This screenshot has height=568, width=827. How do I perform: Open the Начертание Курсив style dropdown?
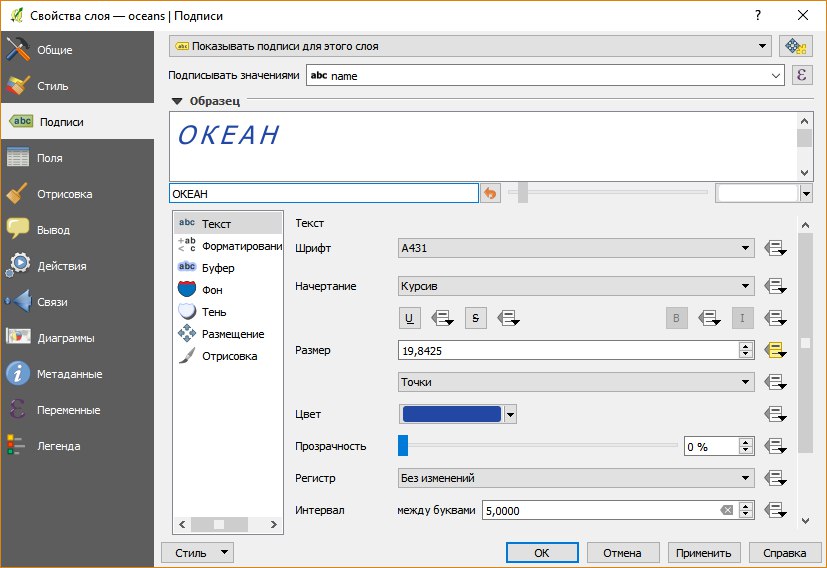click(x=575, y=286)
